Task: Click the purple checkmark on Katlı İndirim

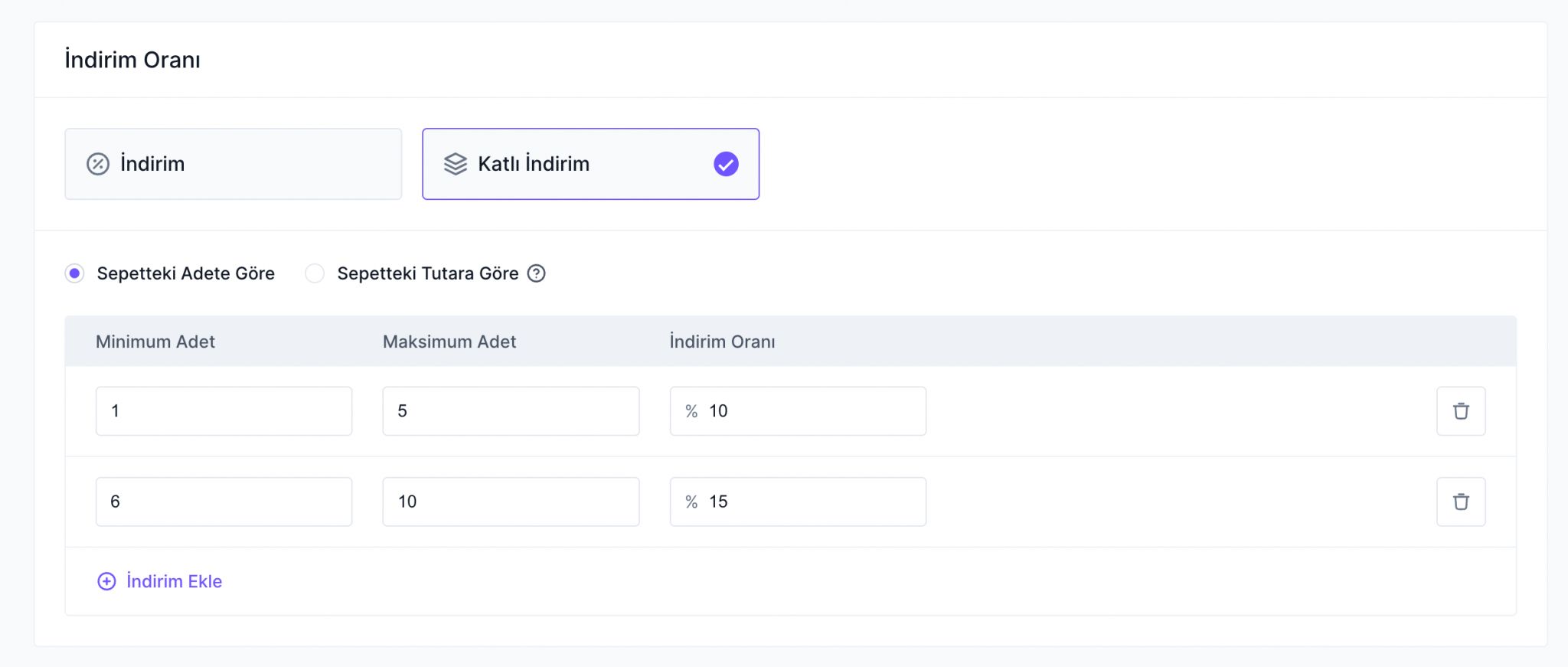Action: (x=725, y=164)
